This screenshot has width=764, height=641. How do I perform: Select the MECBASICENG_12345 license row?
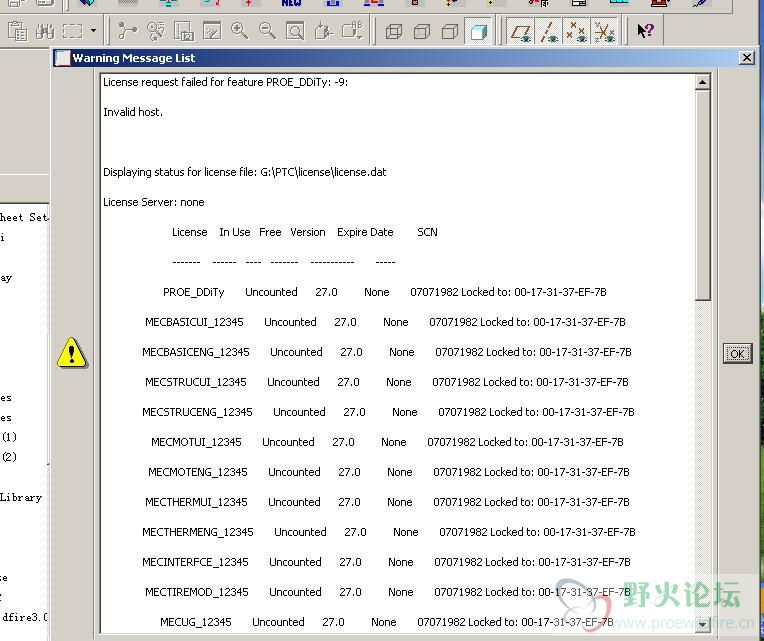[x=387, y=352]
